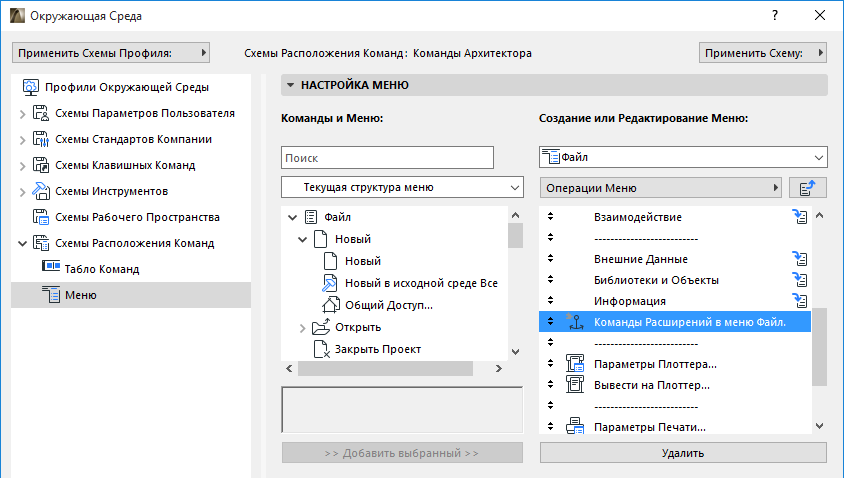The width and height of the screenshot is (844, 478).
Task: Click the Поиск search field
Action: (387, 157)
